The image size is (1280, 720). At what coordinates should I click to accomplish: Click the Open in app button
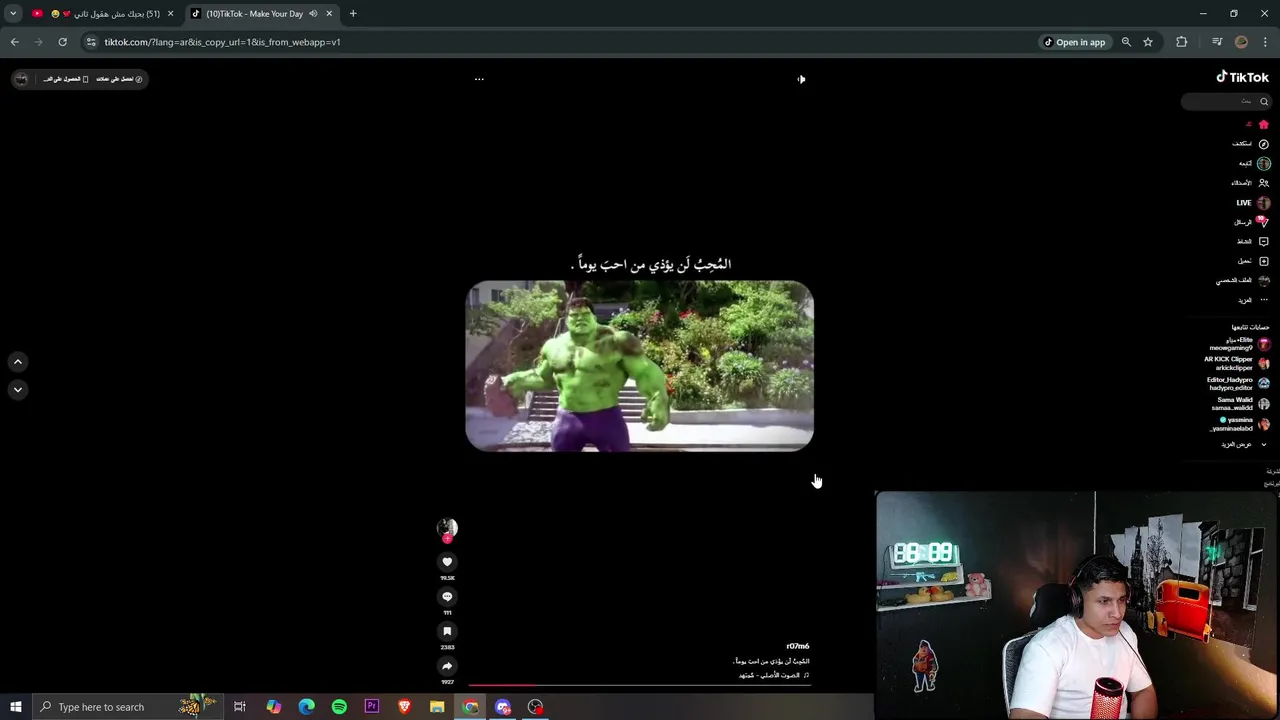(x=1075, y=42)
